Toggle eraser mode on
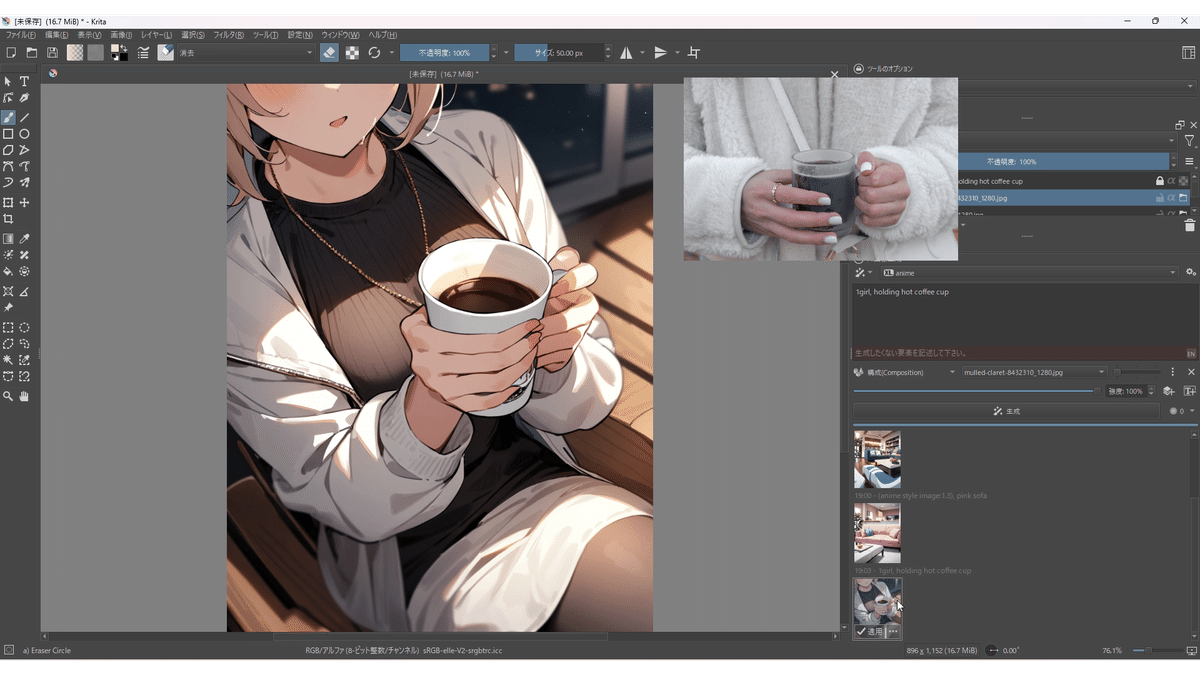This screenshot has width=1200, height=675. 329,53
